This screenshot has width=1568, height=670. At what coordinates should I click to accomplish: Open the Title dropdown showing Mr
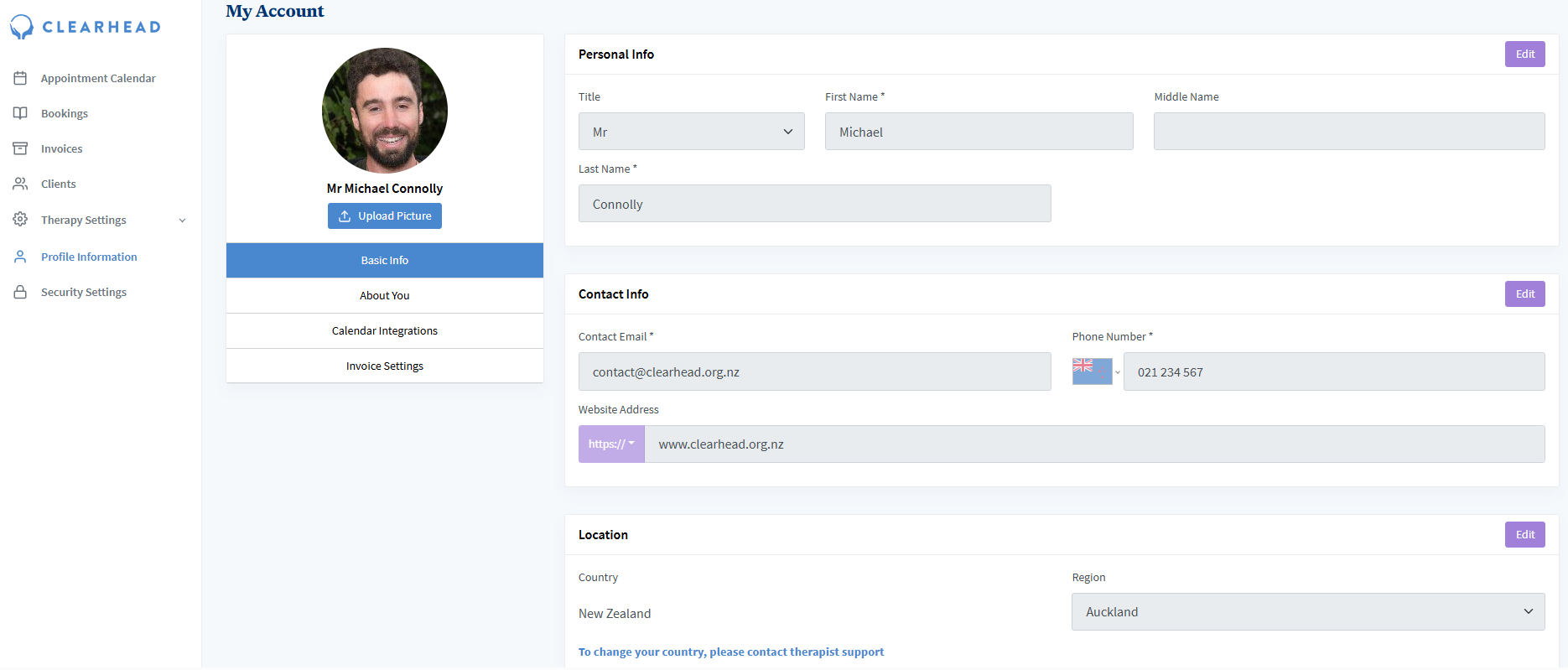coord(691,132)
